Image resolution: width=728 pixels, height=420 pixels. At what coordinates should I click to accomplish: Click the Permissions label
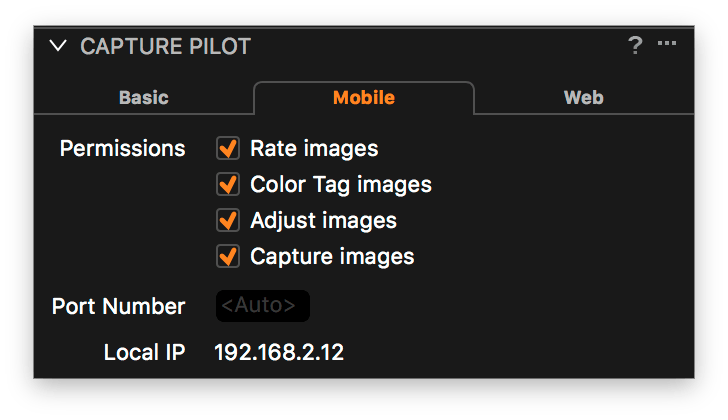pyautogui.click(x=123, y=149)
